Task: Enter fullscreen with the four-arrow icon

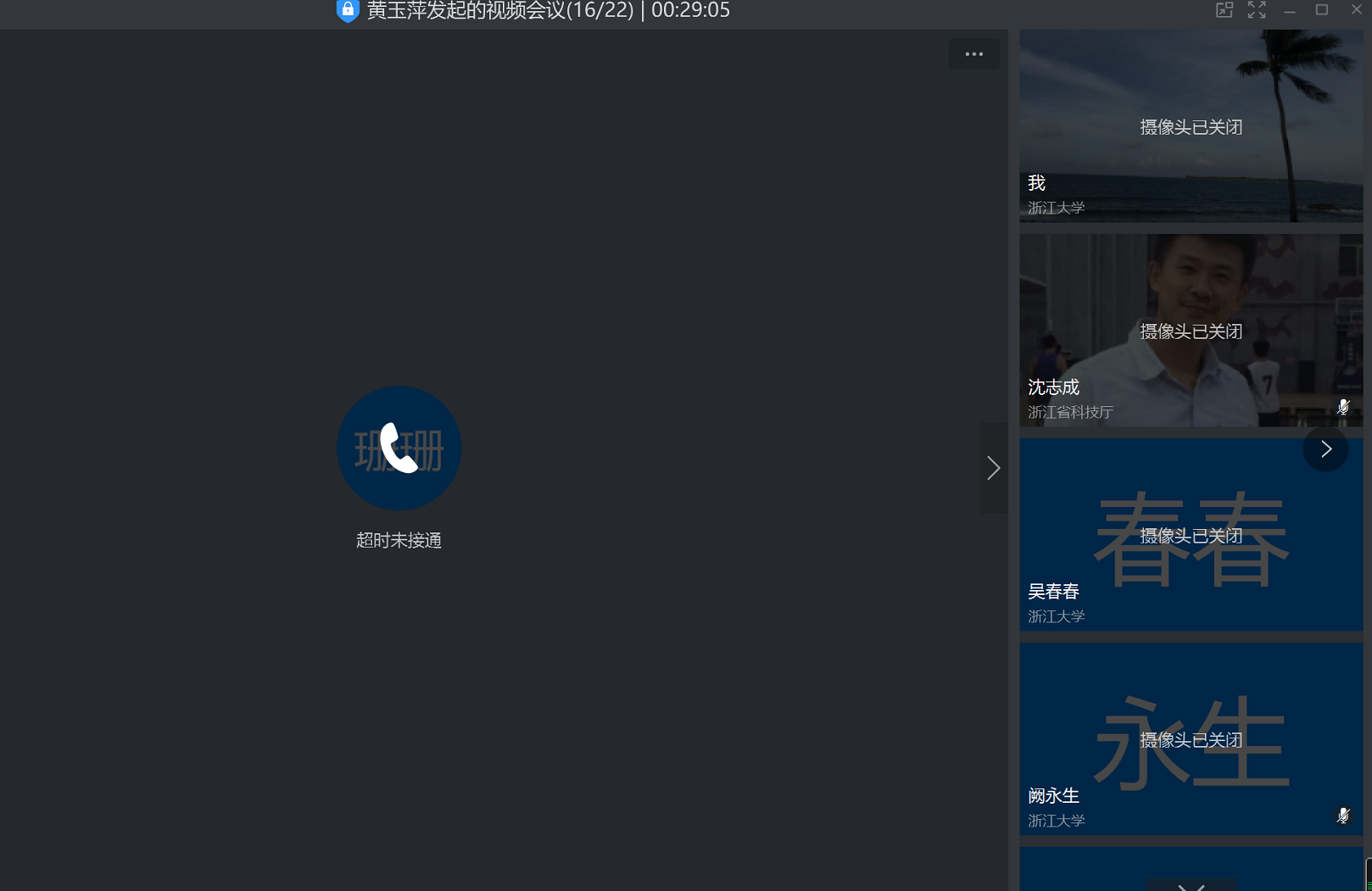Action: pyautogui.click(x=1257, y=10)
